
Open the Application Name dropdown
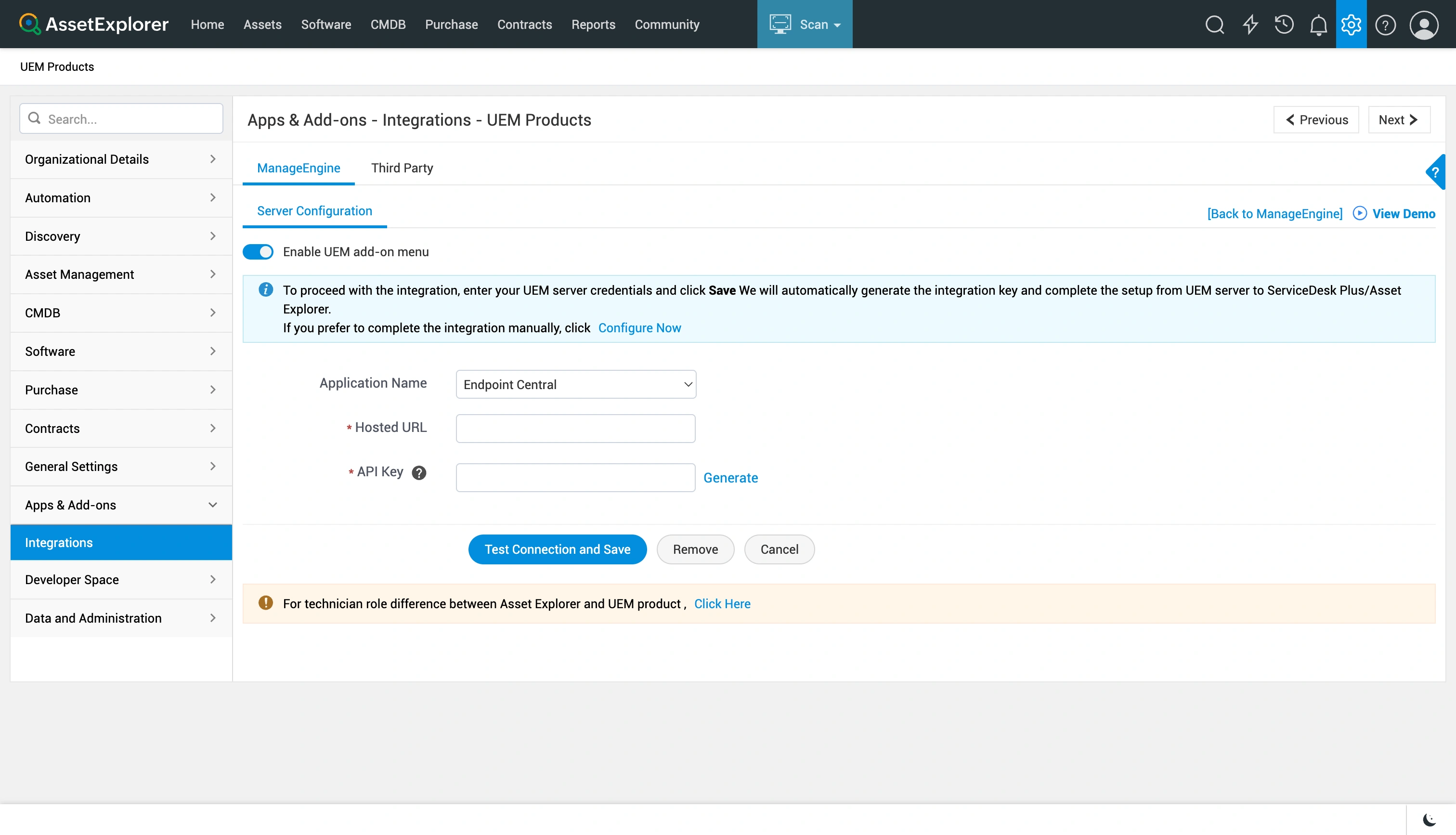575,384
